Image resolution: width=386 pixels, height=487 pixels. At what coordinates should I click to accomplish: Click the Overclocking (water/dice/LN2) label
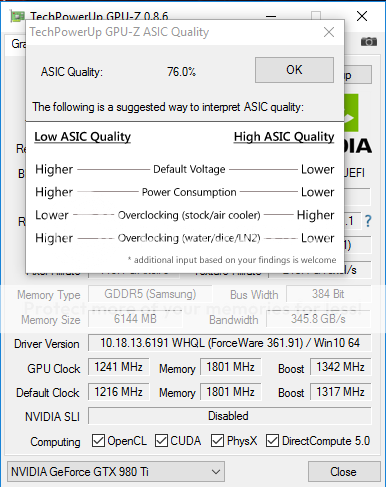pos(189,238)
